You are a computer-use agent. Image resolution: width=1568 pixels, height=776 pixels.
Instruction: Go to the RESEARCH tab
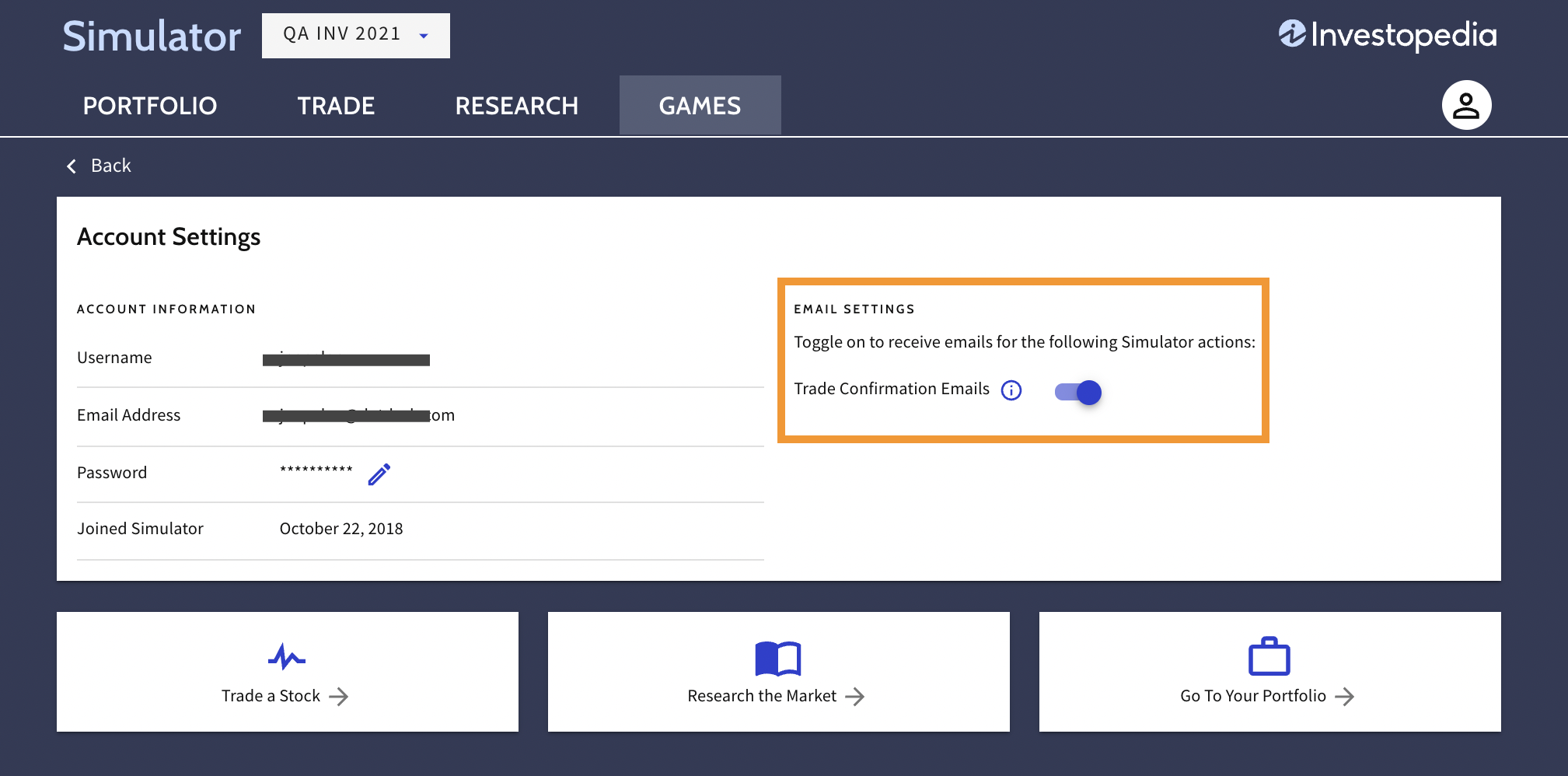click(516, 106)
